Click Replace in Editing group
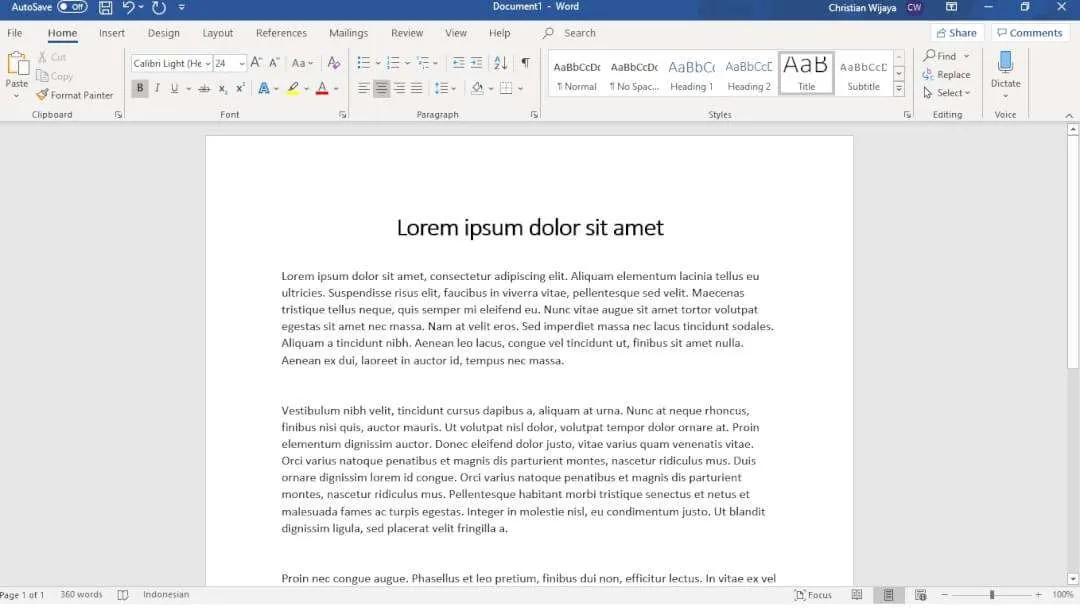Screen dimensions: 1080x611 click(x=946, y=74)
